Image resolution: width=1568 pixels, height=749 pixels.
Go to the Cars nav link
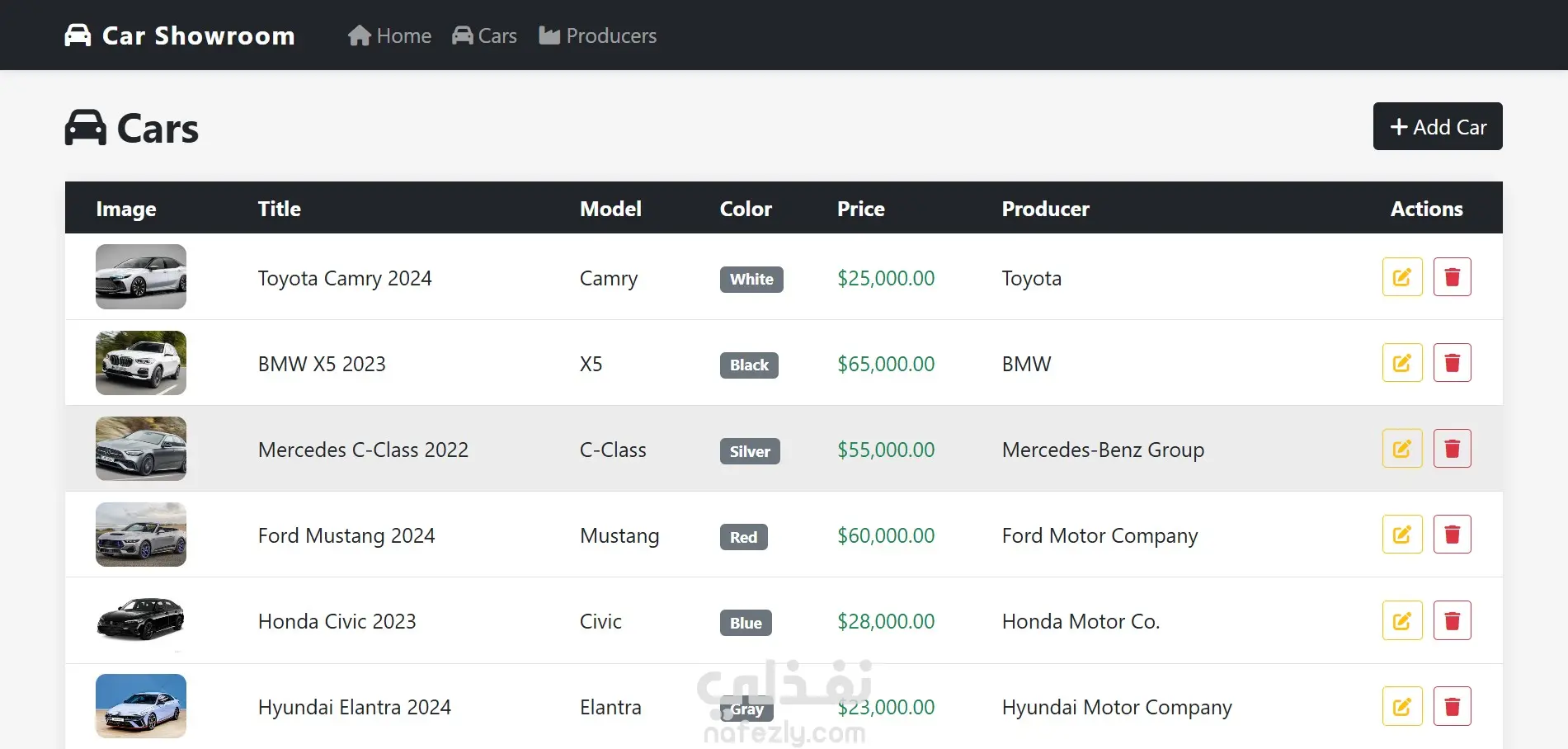click(x=484, y=35)
